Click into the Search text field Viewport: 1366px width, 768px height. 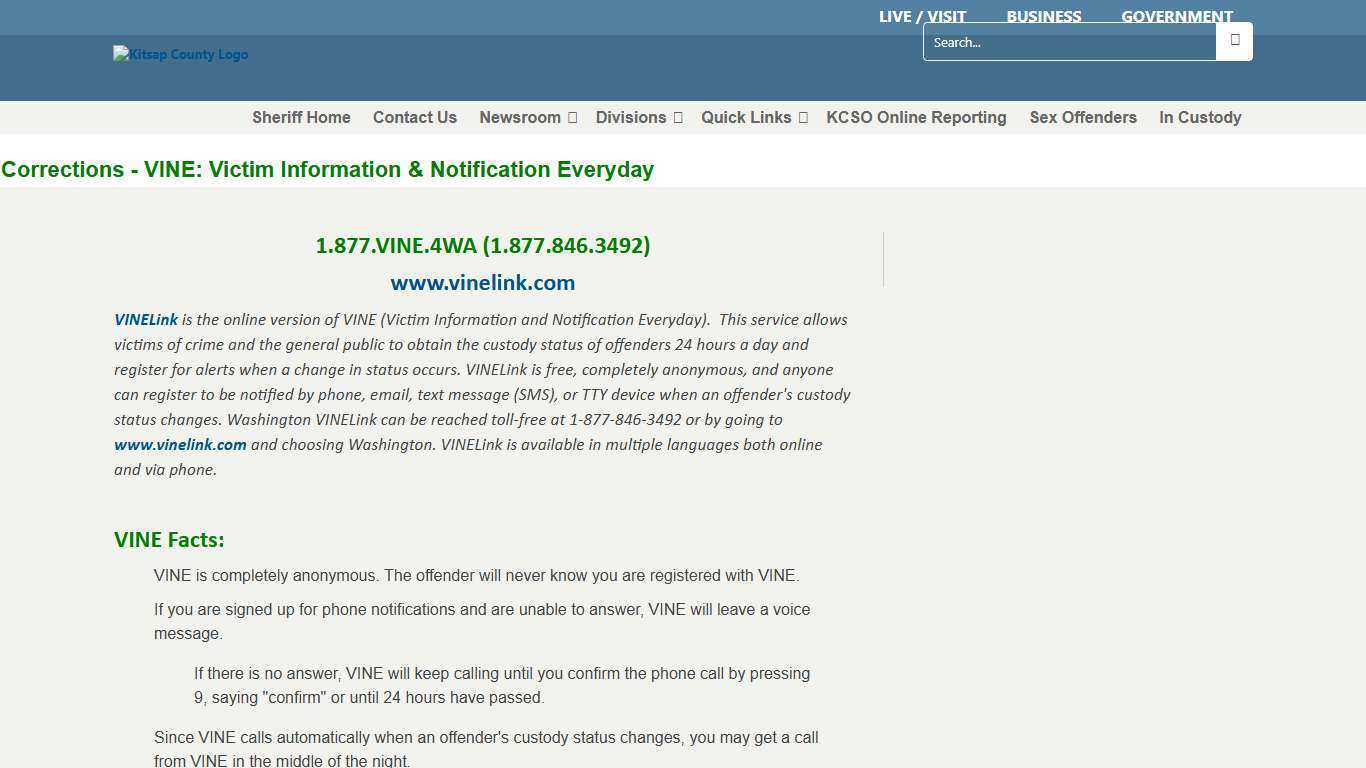click(1069, 42)
